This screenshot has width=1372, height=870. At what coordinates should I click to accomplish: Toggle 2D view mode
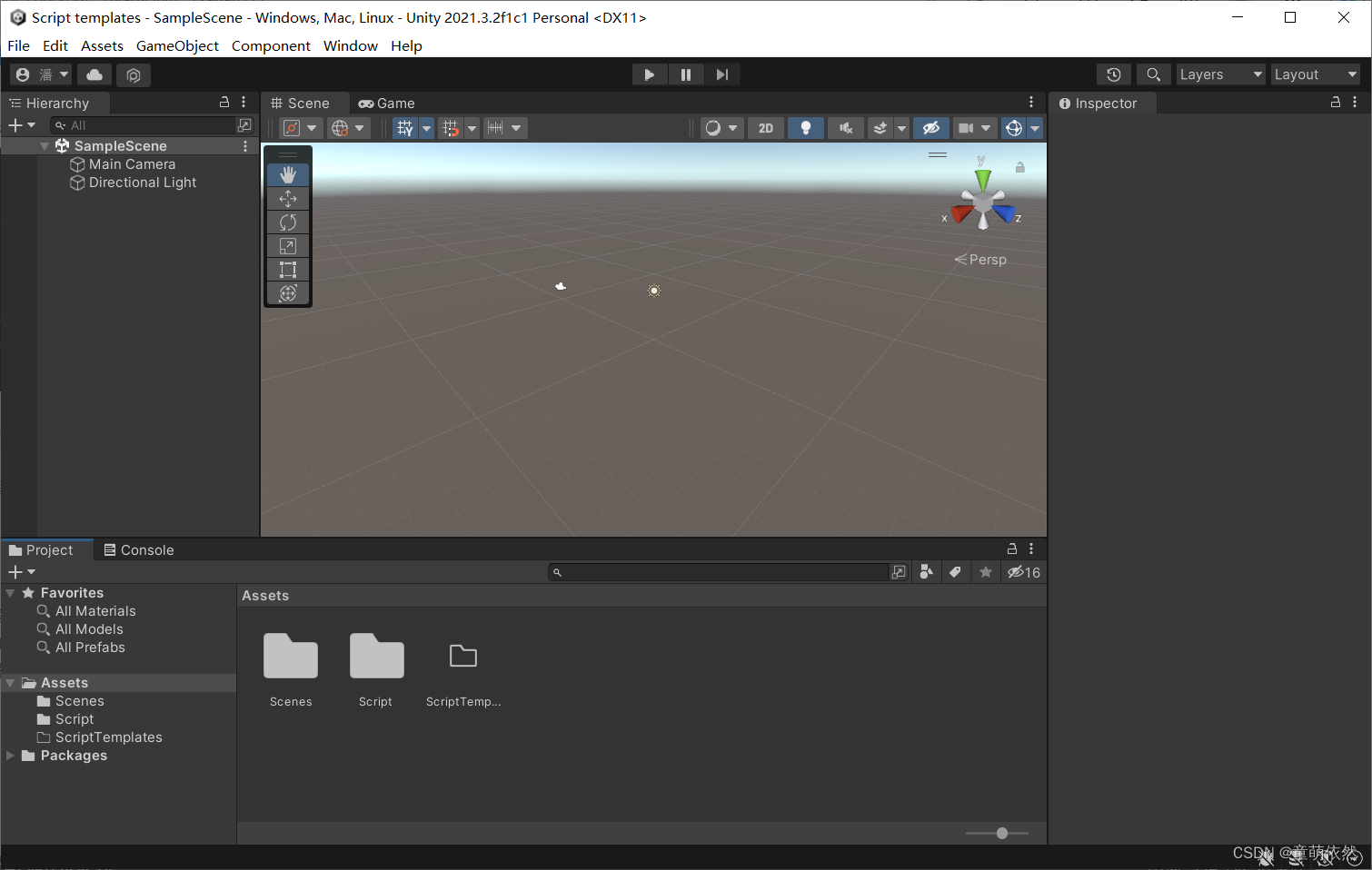pyautogui.click(x=766, y=128)
